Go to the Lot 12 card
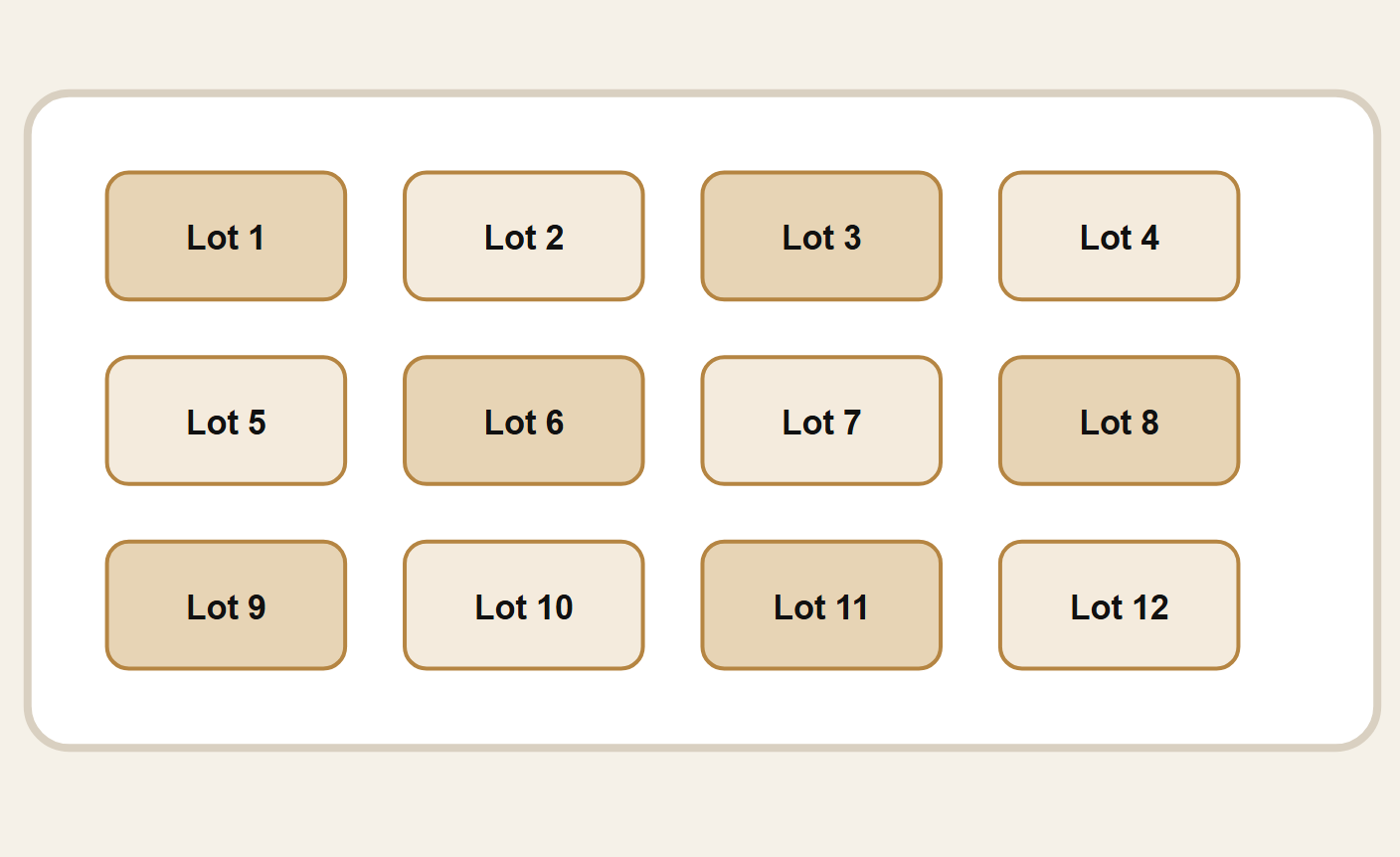 [x=1120, y=605]
